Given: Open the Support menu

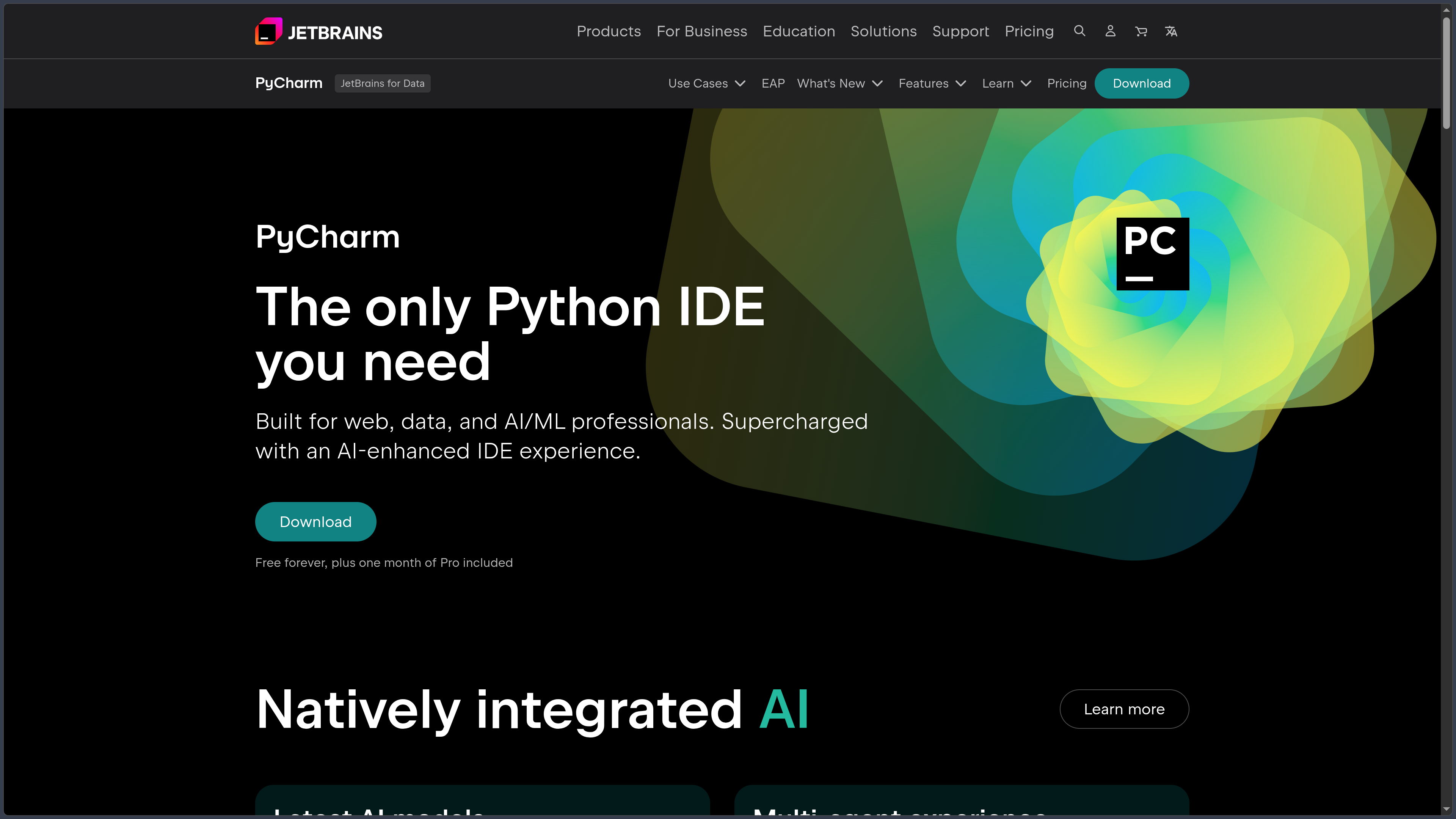Looking at the screenshot, I should pyautogui.click(x=960, y=31).
